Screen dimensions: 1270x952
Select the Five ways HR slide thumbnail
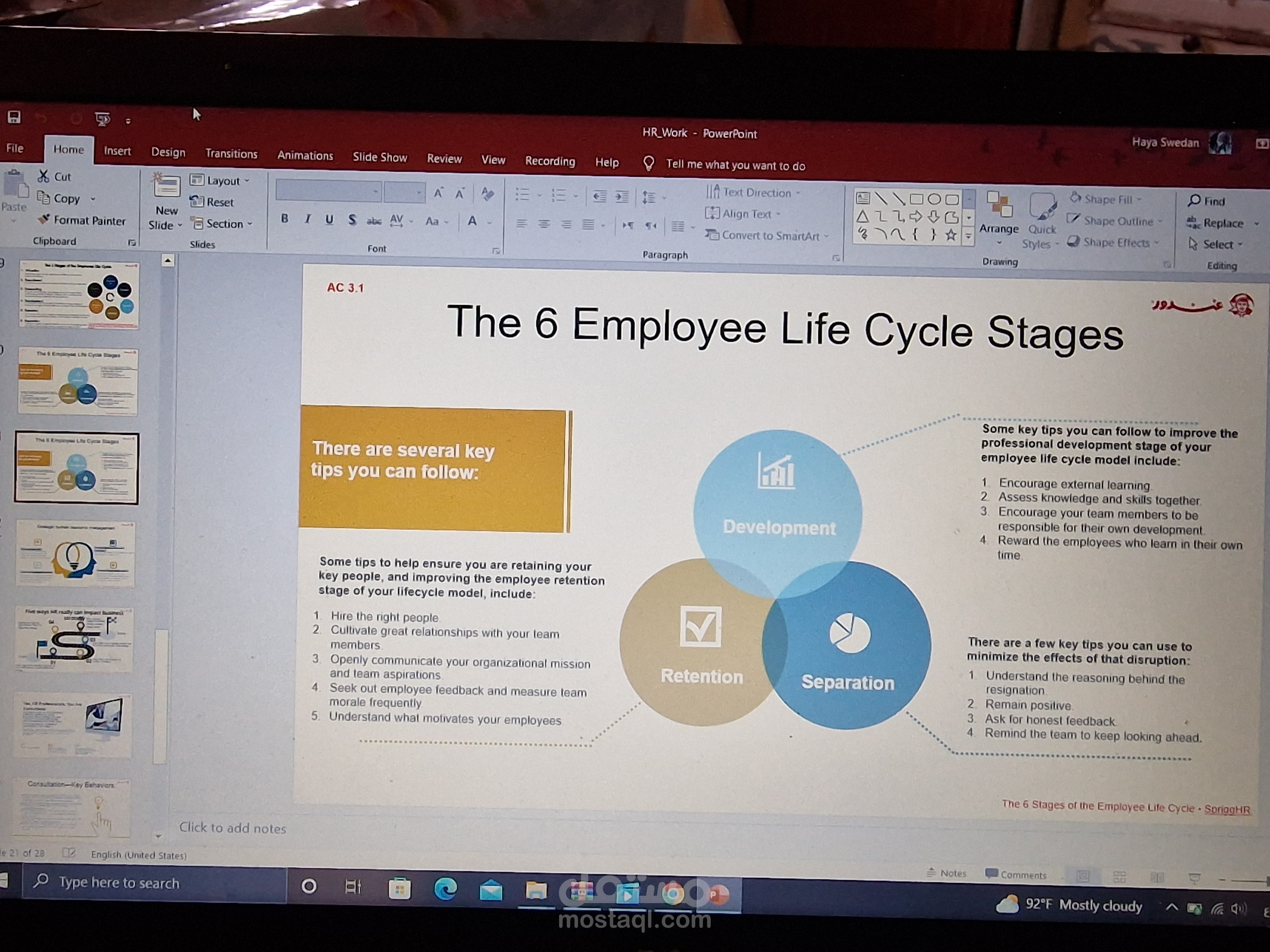point(75,639)
